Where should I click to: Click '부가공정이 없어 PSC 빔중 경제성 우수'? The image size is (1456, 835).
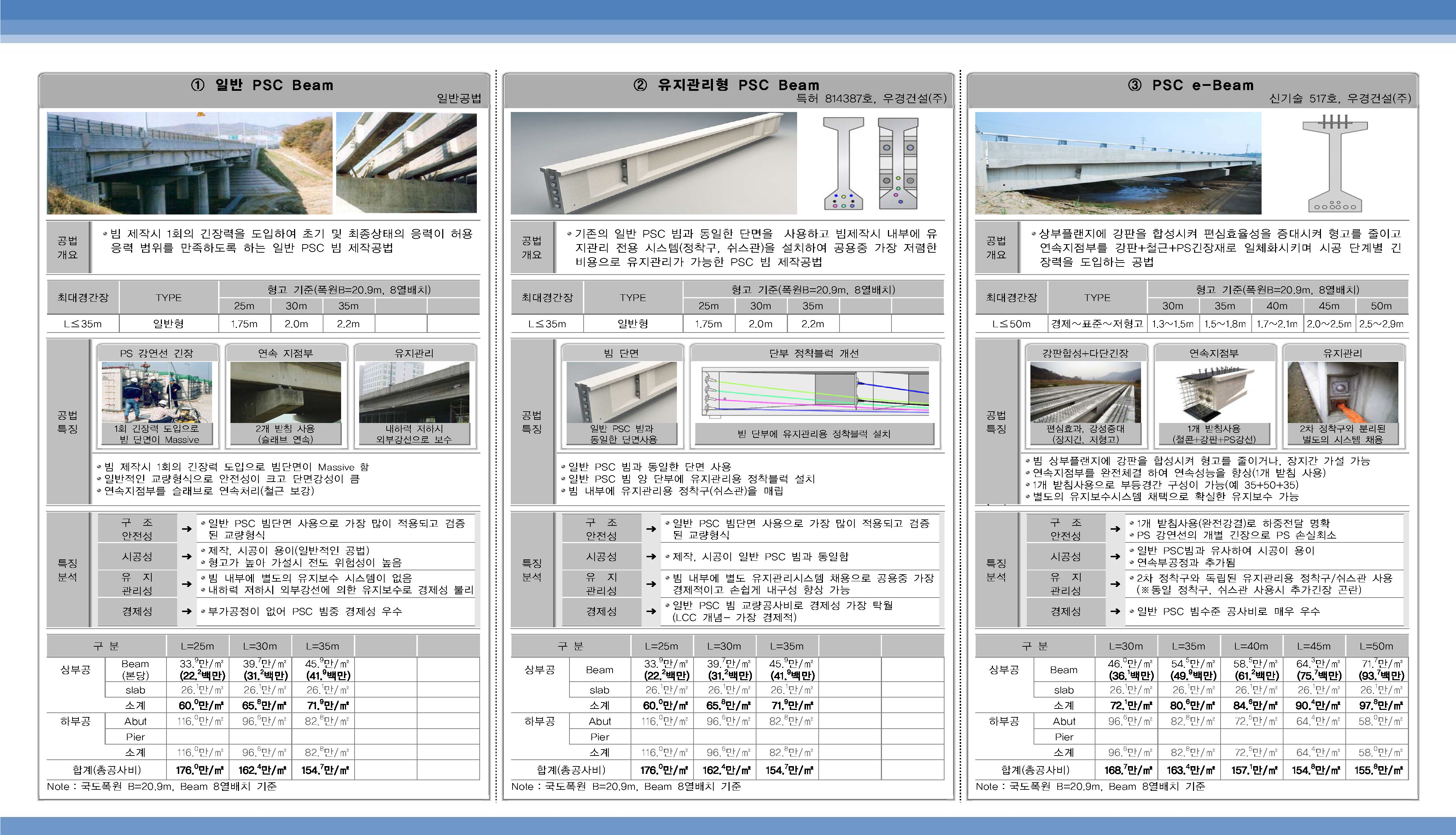click(305, 611)
